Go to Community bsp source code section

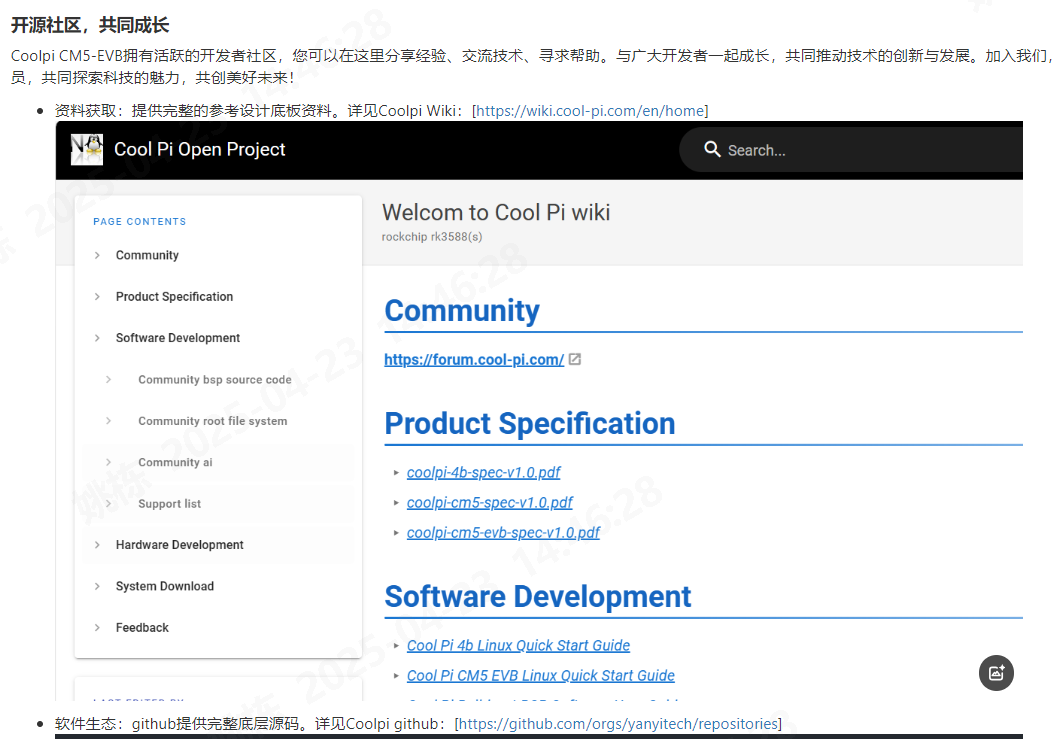pos(215,380)
